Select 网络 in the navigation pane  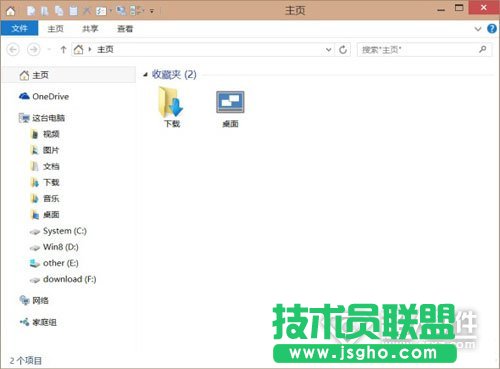coord(40,301)
